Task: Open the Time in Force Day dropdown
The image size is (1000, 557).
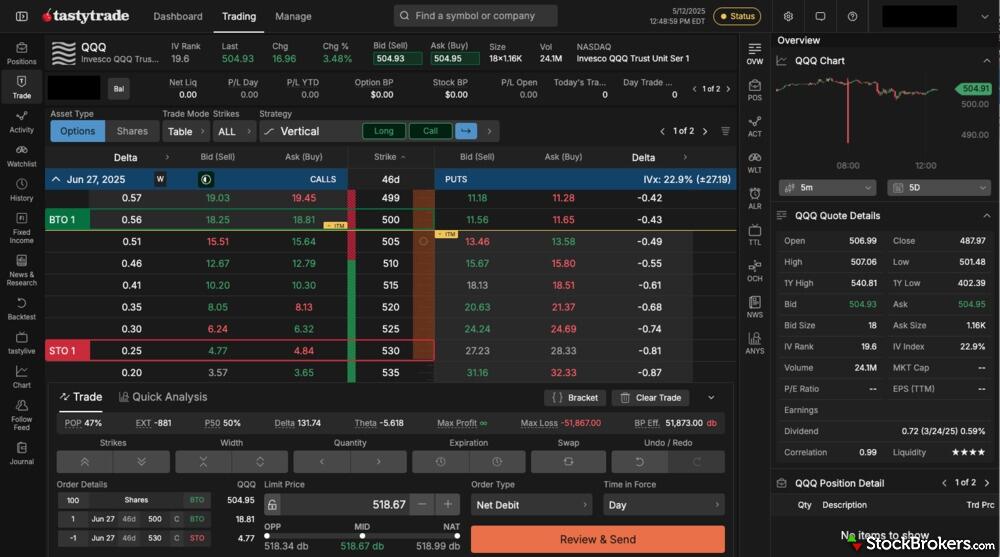Action: (x=663, y=505)
